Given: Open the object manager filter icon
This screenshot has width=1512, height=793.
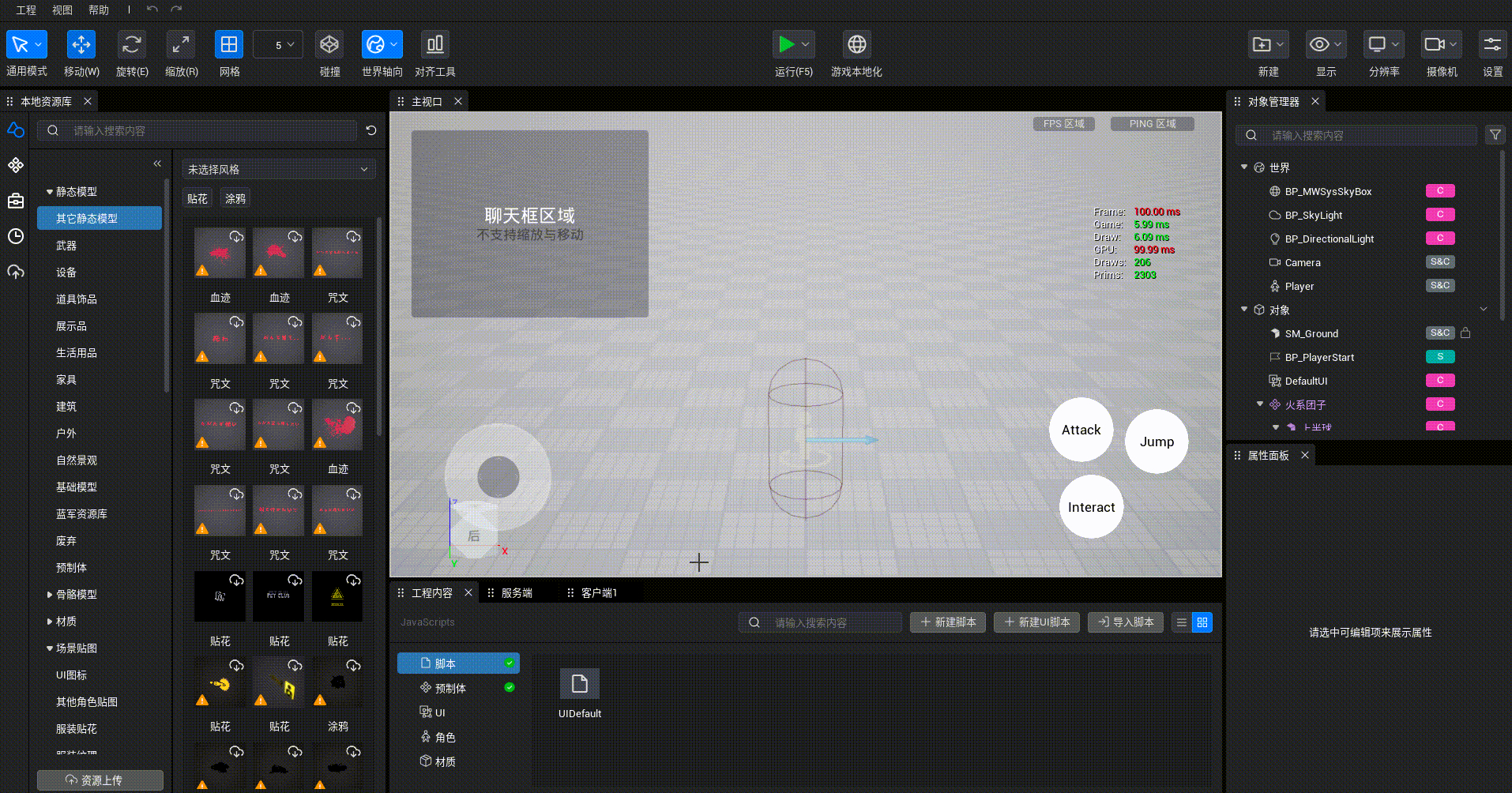Looking at the screenshot, I should pos(1495,135).
